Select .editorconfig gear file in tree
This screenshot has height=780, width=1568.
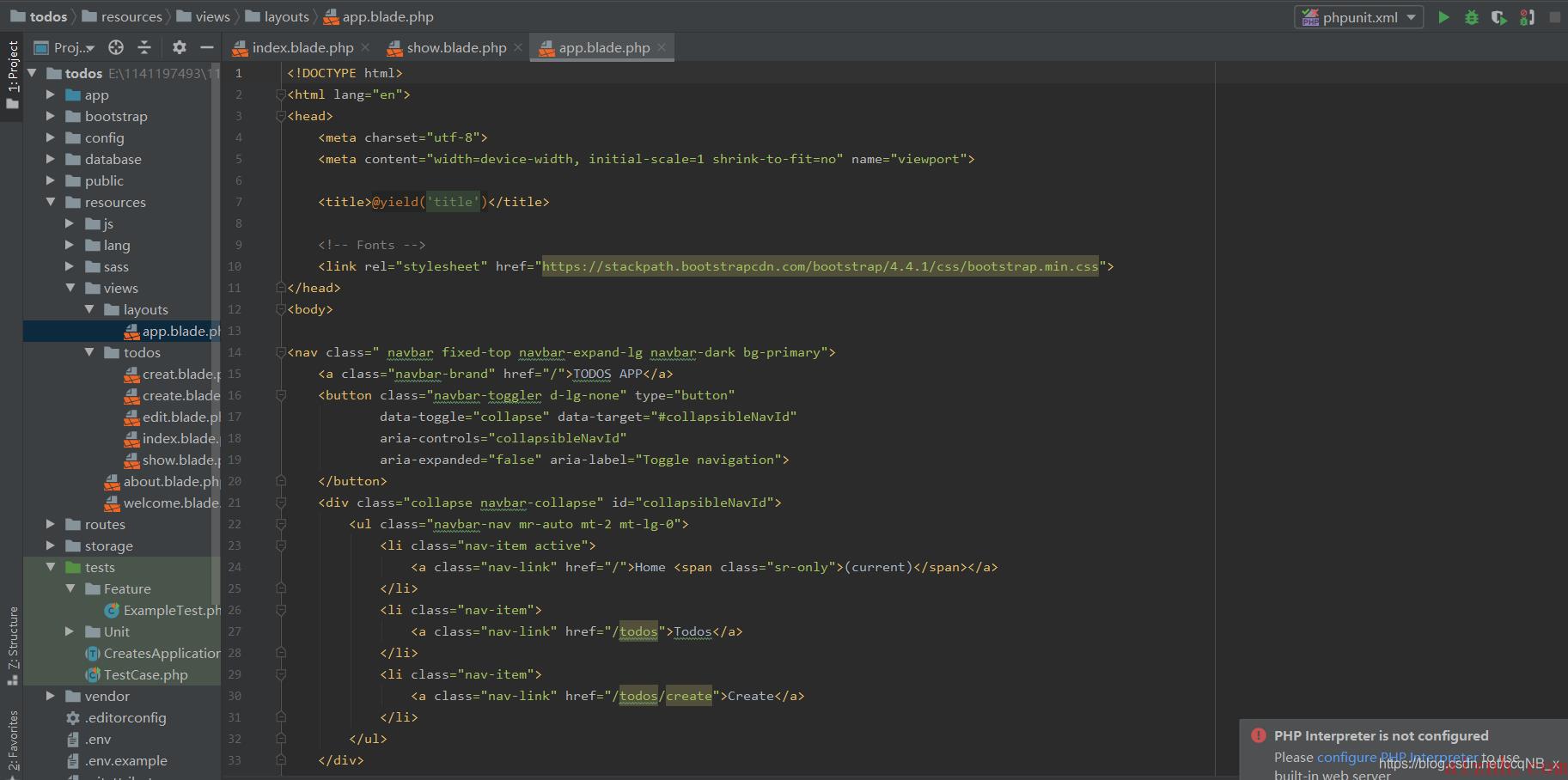116,717
